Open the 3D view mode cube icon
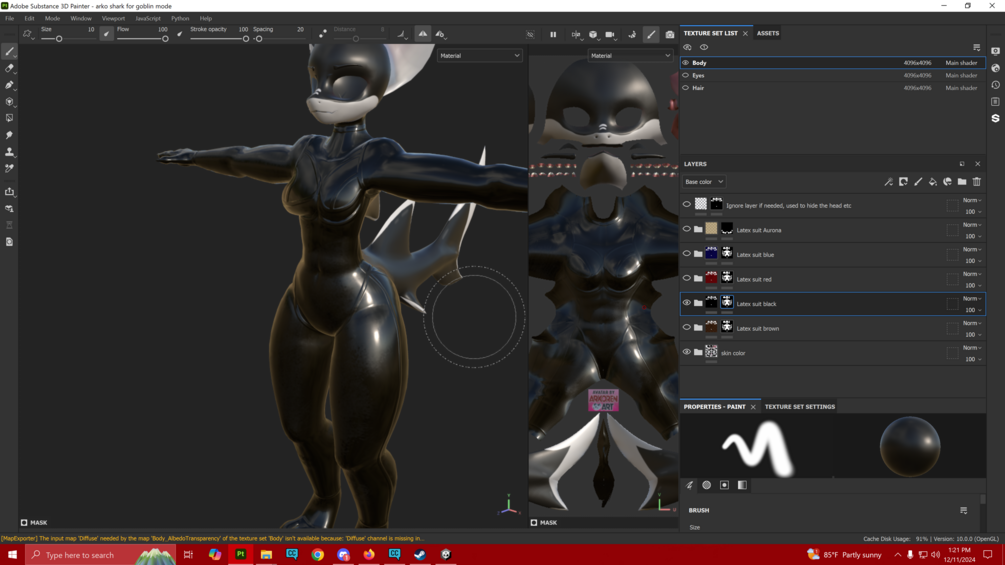 (593, 35)
